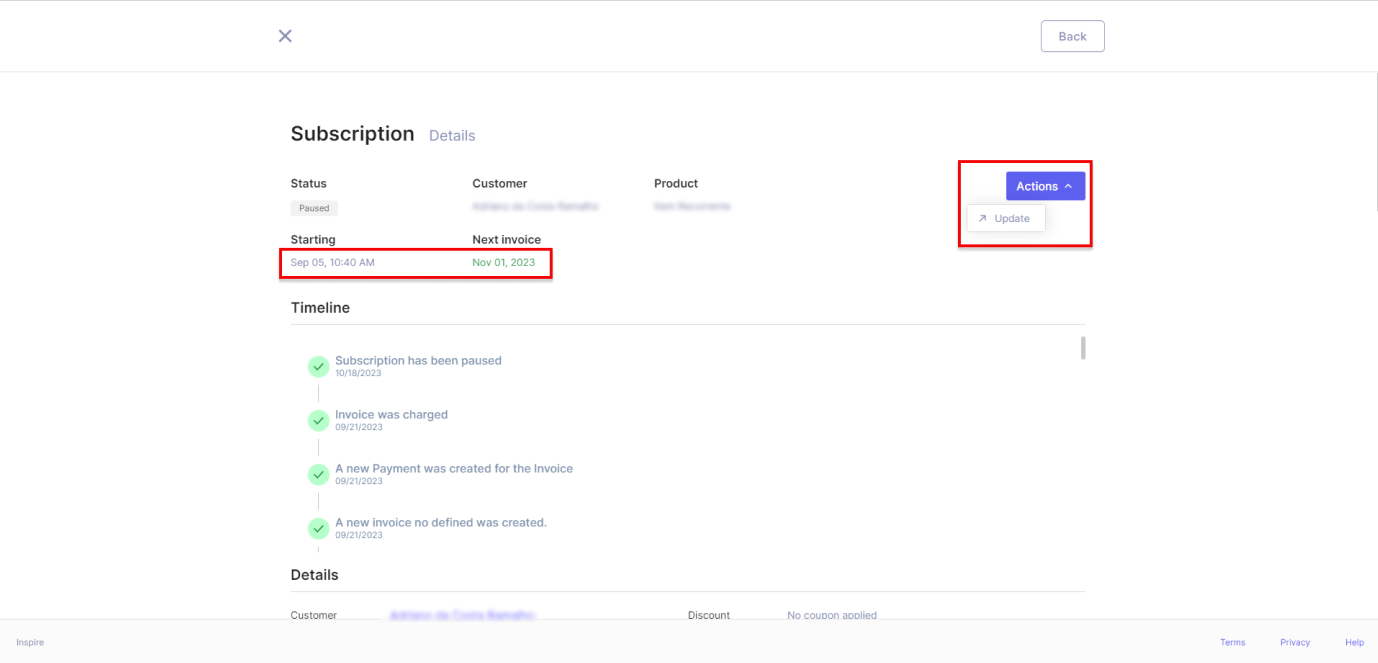1378x663 pixels.
Task: Click the next invoice date Nov 01, 2023
Action: pos(503,263)
